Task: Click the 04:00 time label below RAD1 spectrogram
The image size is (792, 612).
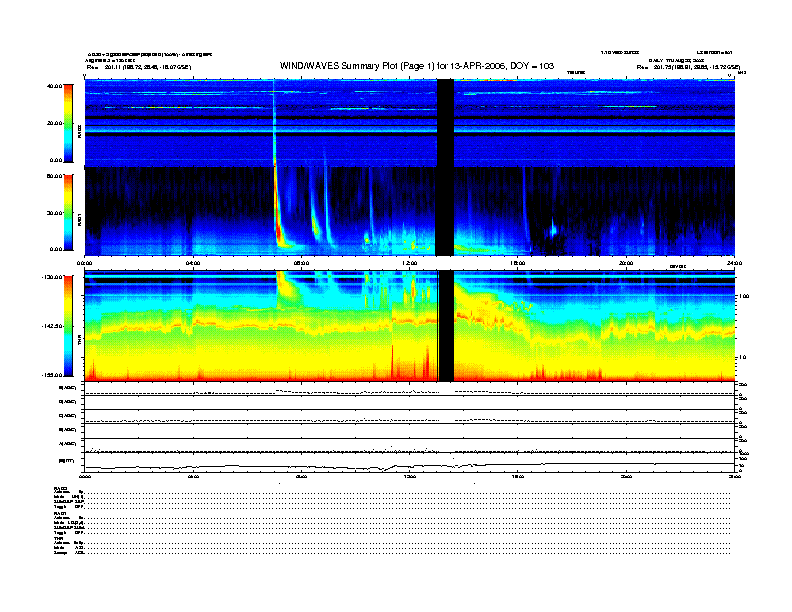Action: (193, 263)
